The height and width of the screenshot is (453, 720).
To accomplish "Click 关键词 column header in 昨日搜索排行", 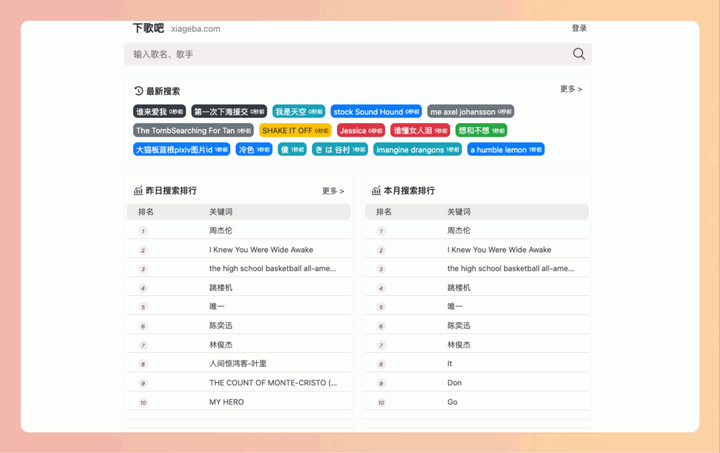I will click(x=221, y=212).
